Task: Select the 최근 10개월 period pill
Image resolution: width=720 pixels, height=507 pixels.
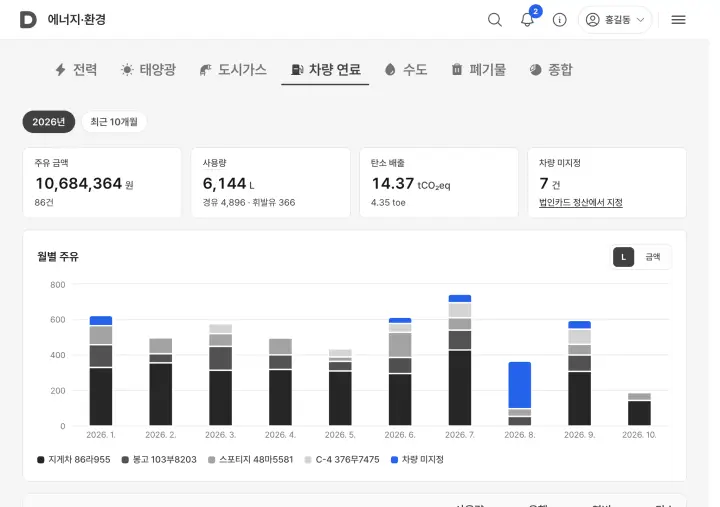Action: click(114, 122)
